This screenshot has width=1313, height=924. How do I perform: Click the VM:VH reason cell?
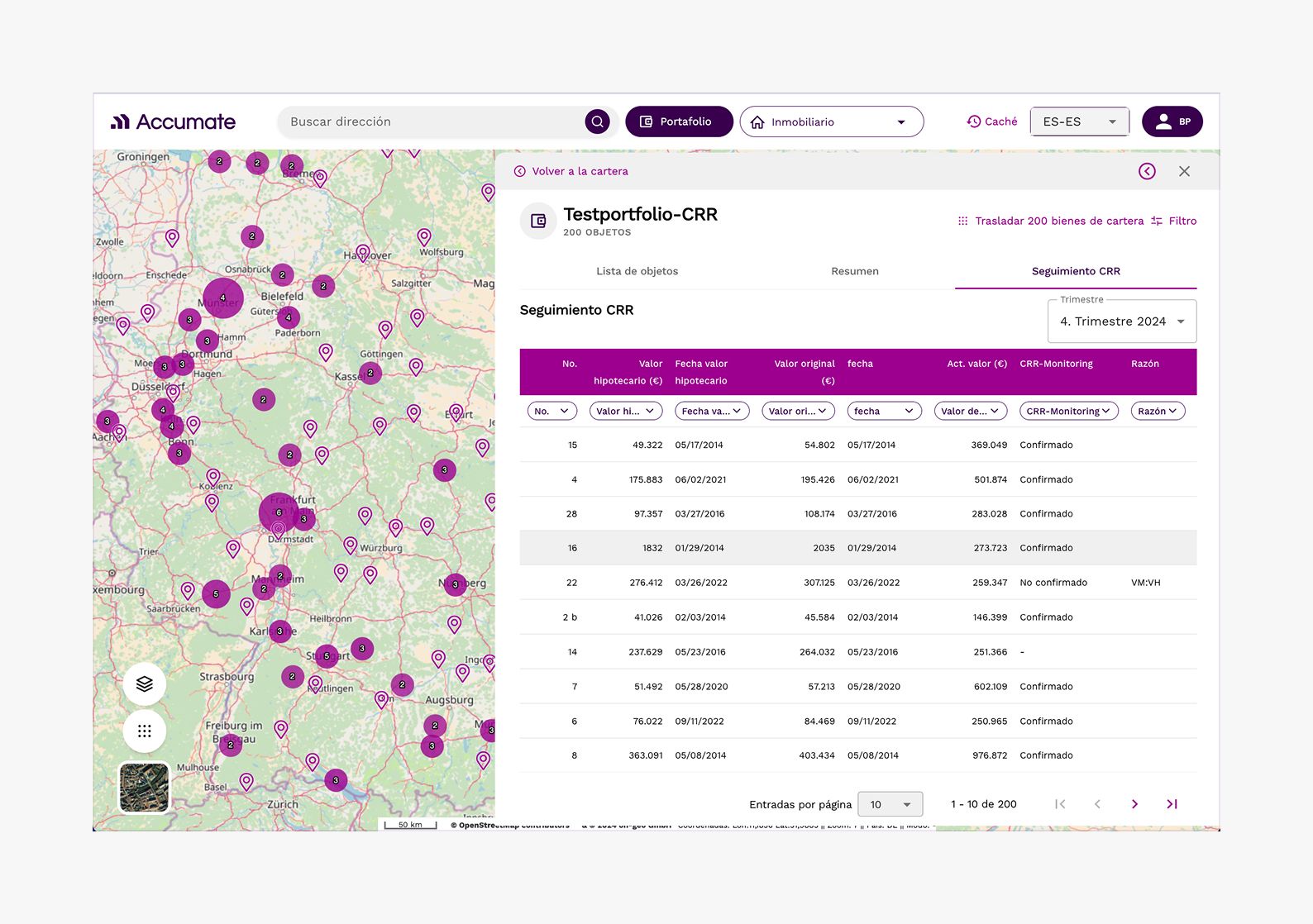(x=1146, y=583)
